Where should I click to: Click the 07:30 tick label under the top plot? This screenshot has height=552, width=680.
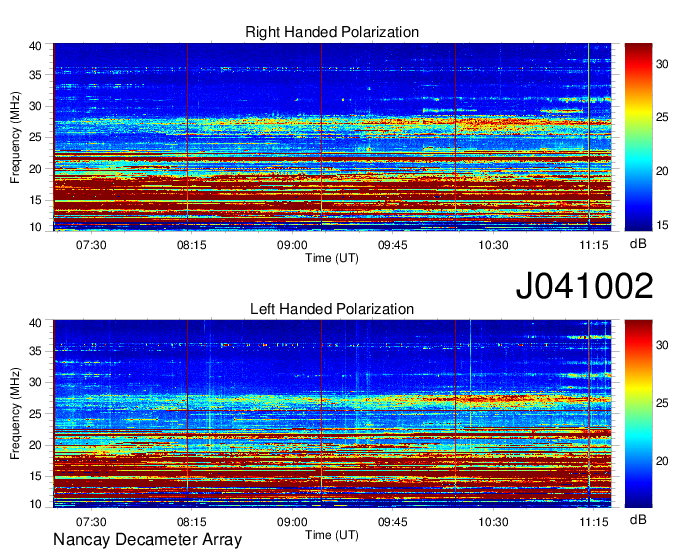91,245
